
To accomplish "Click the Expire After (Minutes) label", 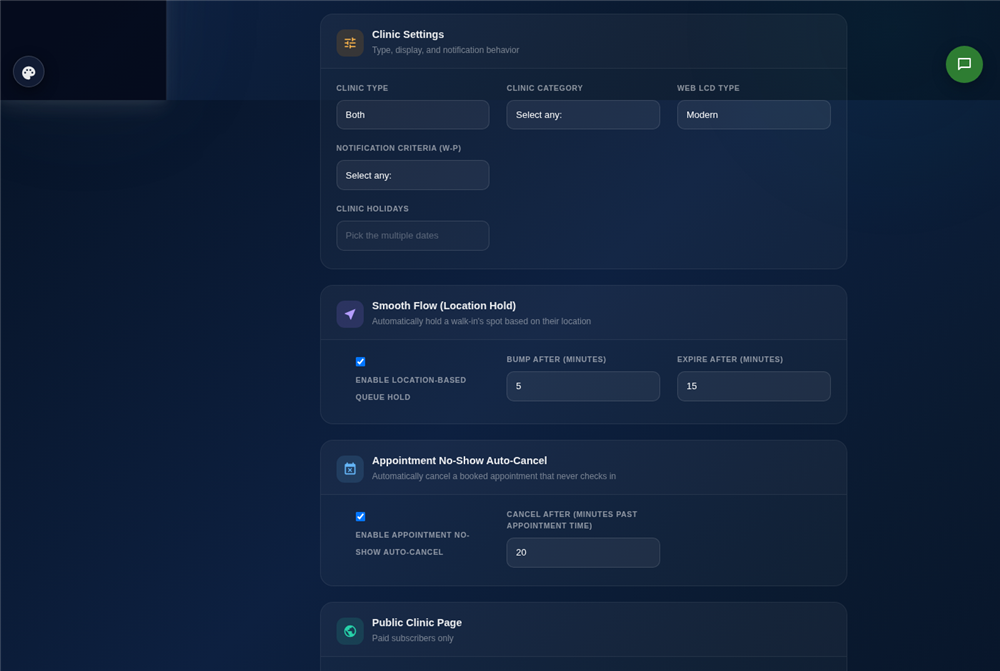I will (x=730, y=360).
